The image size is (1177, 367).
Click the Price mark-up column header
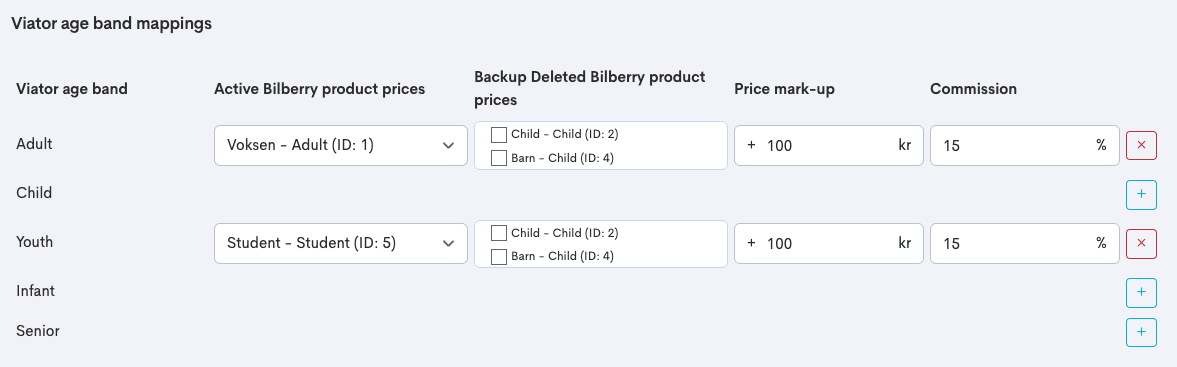click(x=784, y=89)
